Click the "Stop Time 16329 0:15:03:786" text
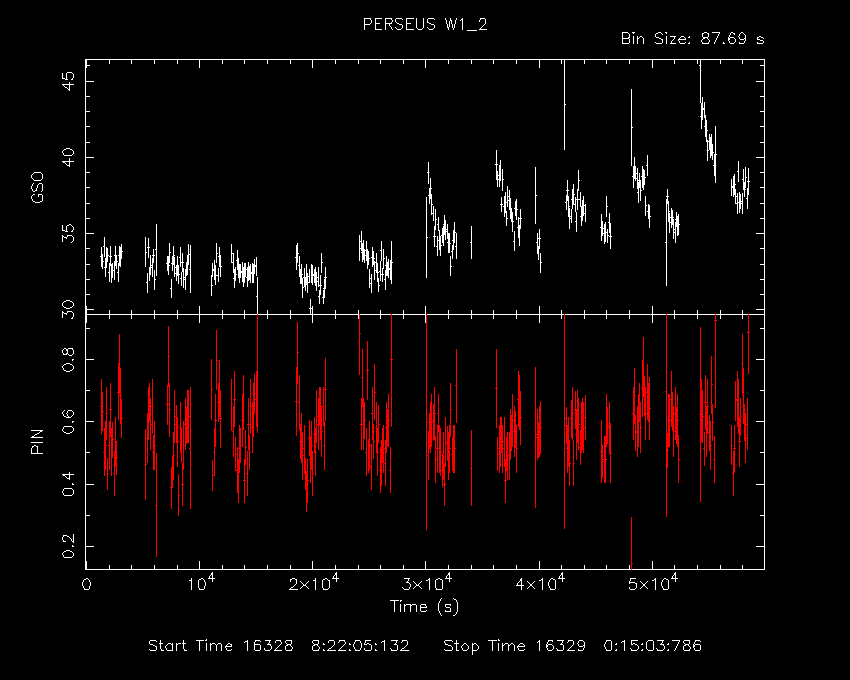 [572, 646]
